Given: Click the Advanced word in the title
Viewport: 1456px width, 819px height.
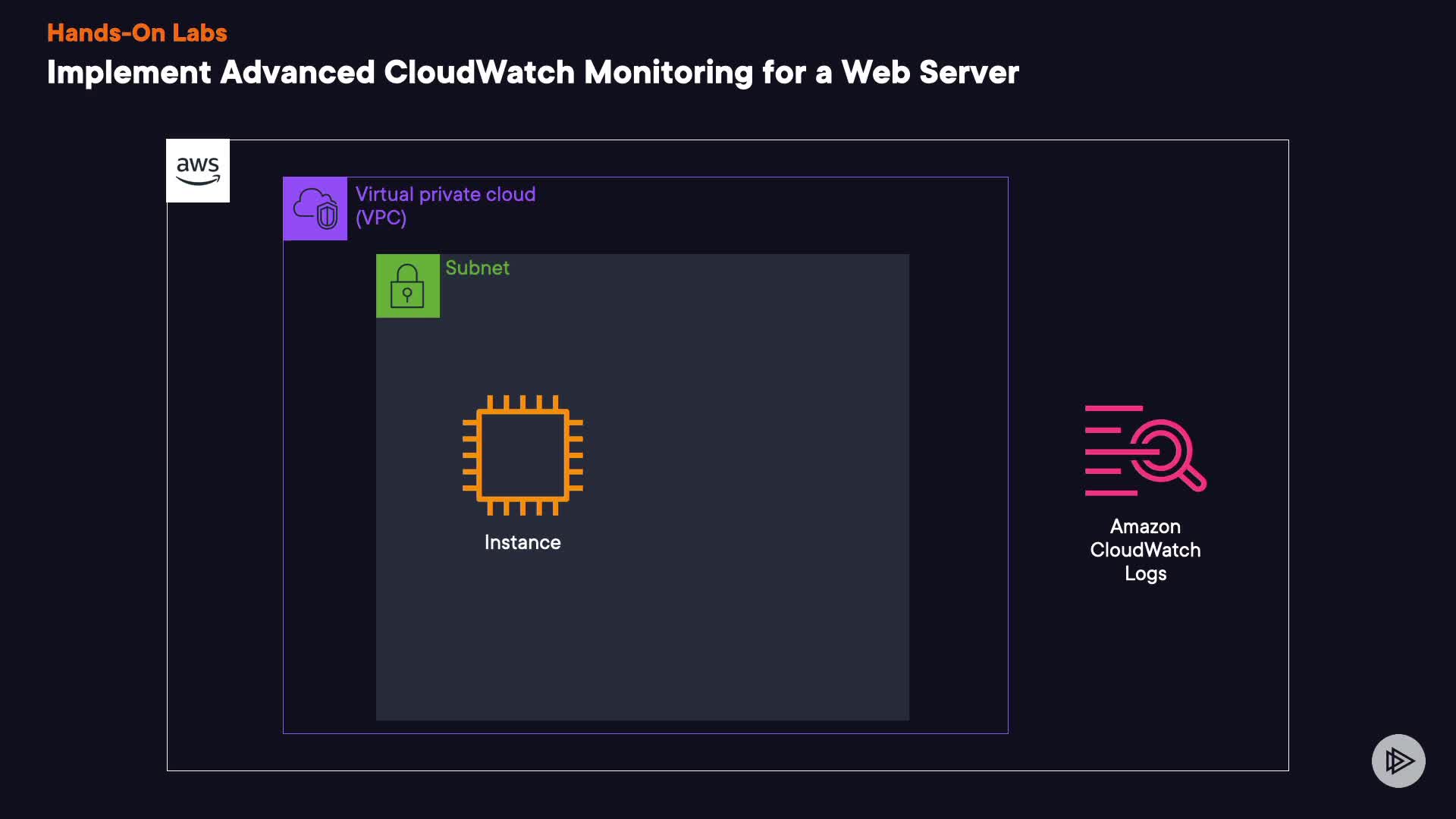Looking at the screenshot, I should click(297, 73).
